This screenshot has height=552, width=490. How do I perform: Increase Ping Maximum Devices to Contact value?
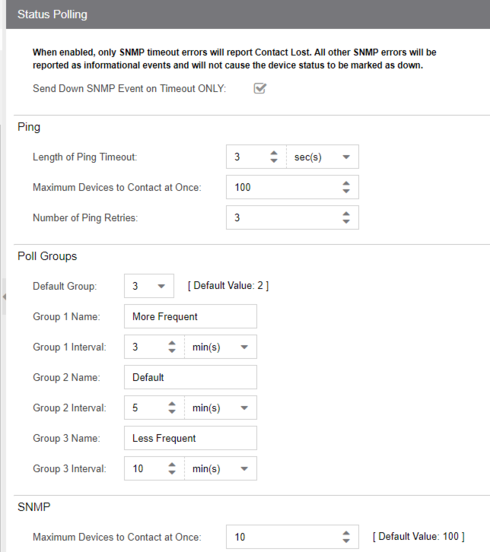click(346, 183)
